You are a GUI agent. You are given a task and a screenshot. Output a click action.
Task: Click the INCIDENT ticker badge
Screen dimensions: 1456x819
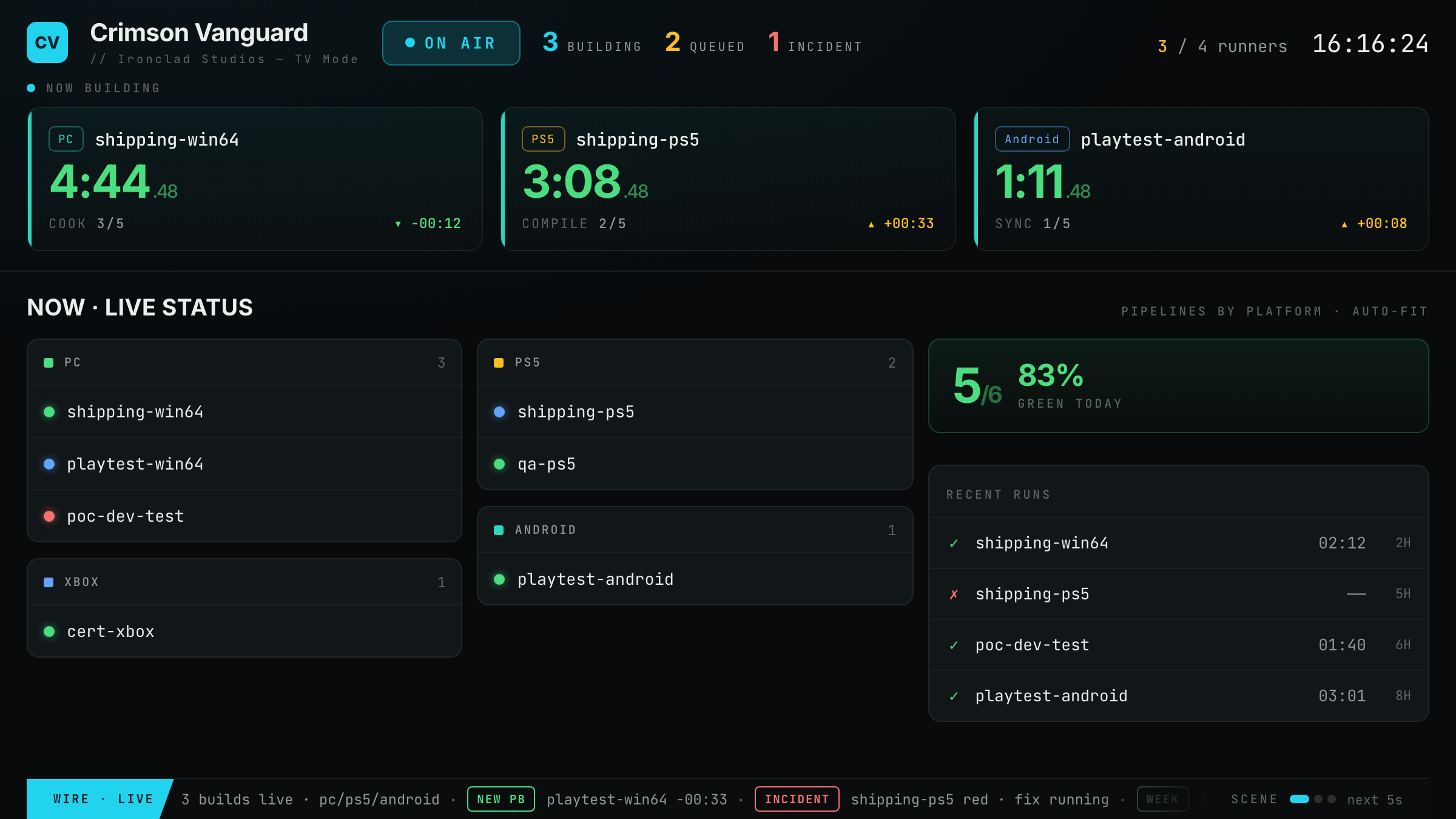(x=797, y=799)
